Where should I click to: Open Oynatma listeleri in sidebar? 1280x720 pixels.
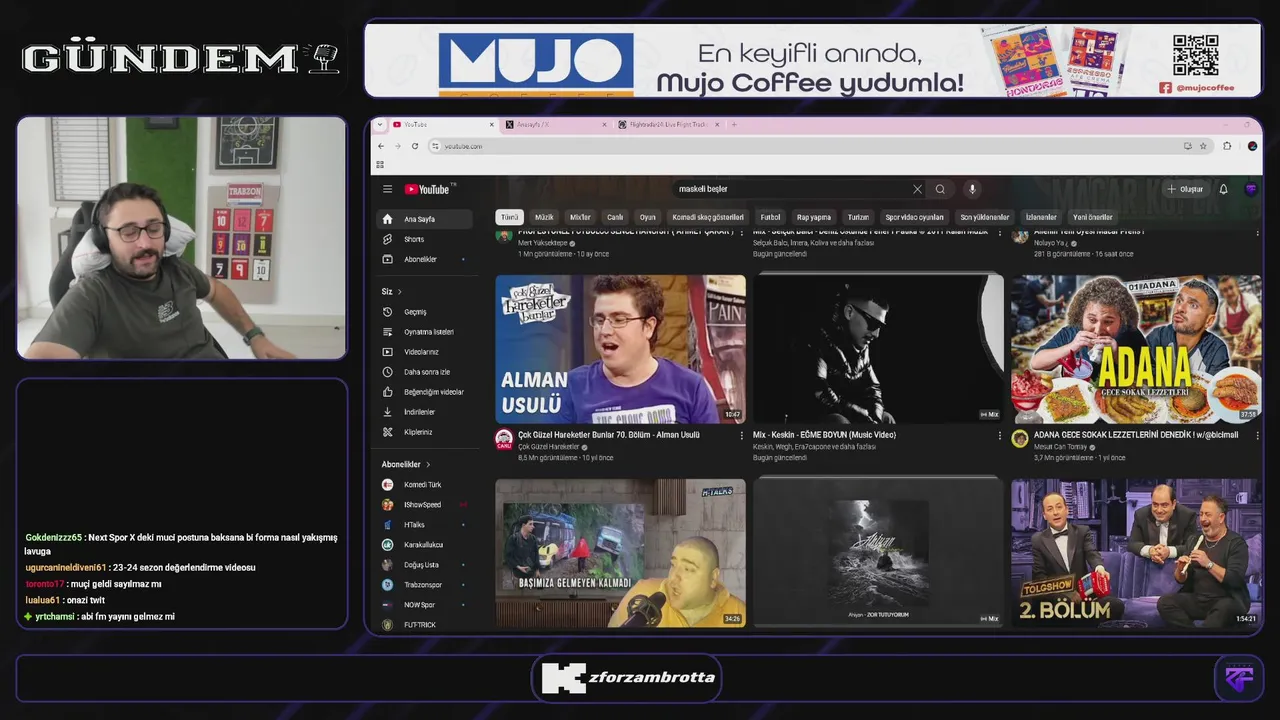click(x=425, y=332)
